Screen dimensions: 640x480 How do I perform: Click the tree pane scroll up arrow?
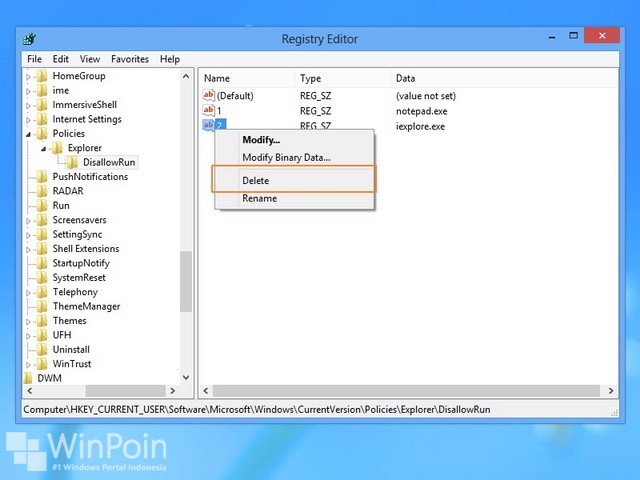coord(186,76)
